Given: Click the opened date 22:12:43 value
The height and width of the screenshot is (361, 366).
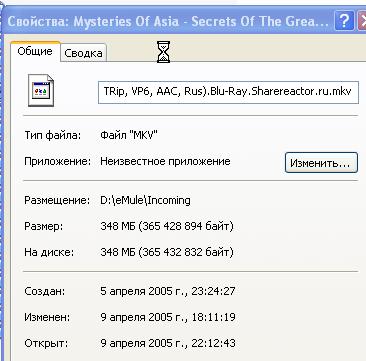Looking at the screenshot, I should (168, 343).
